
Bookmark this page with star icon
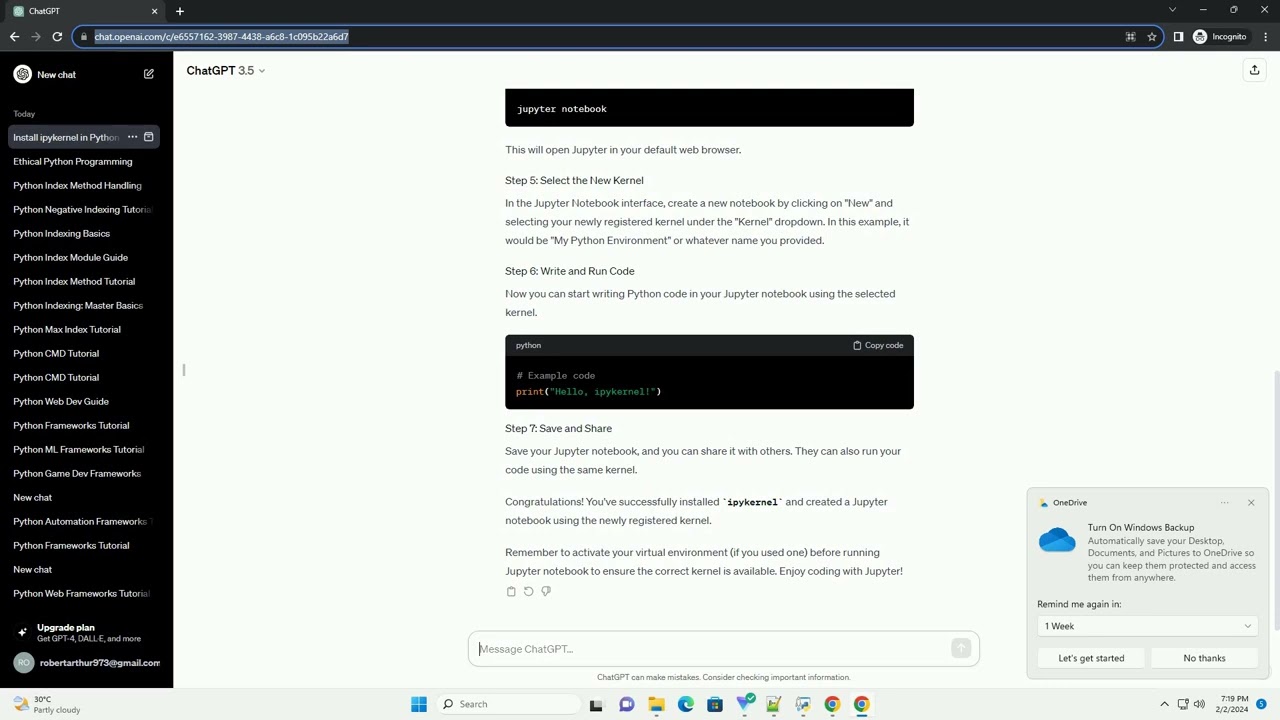pyautogui.click(x=1152, y=37)
